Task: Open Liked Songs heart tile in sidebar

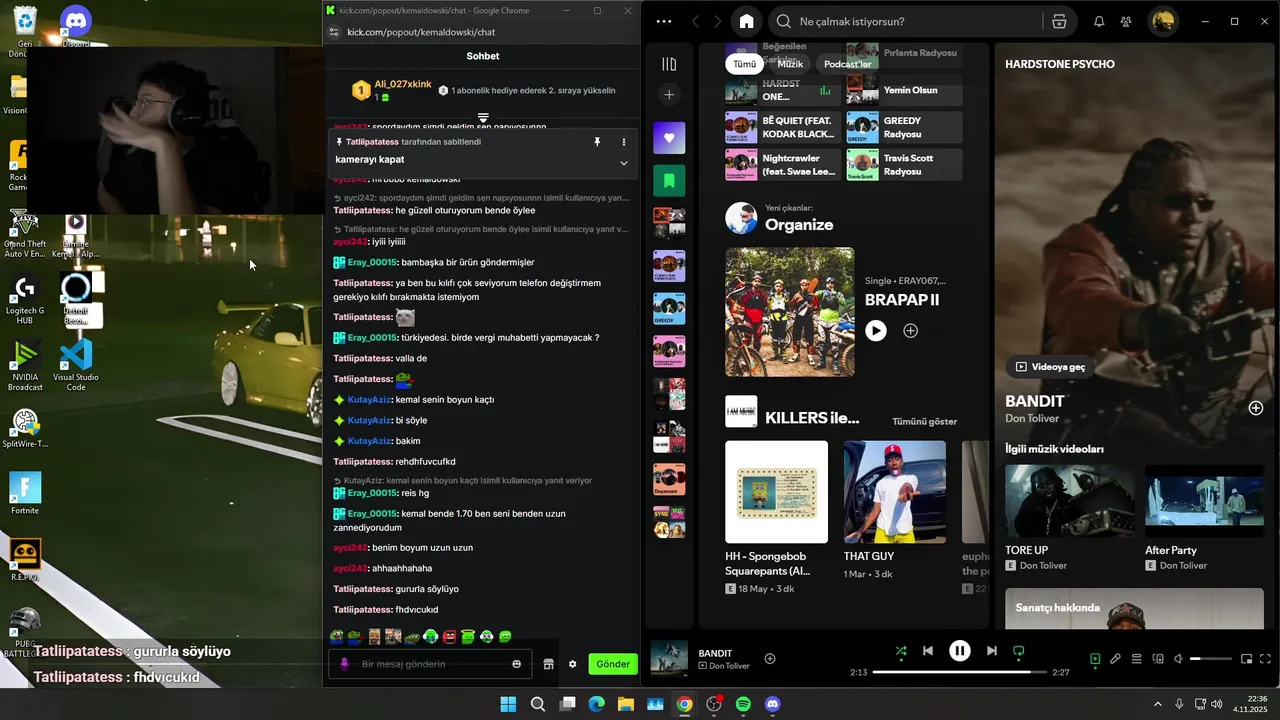Action: (669, 138)
